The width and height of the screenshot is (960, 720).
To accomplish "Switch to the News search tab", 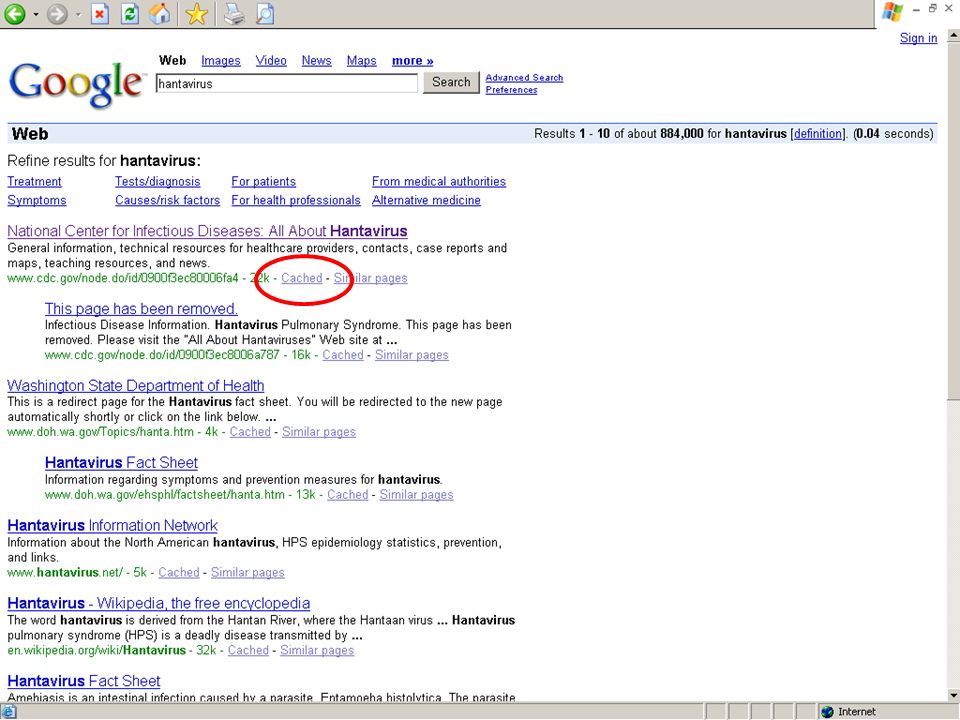I will coord(316,61).
